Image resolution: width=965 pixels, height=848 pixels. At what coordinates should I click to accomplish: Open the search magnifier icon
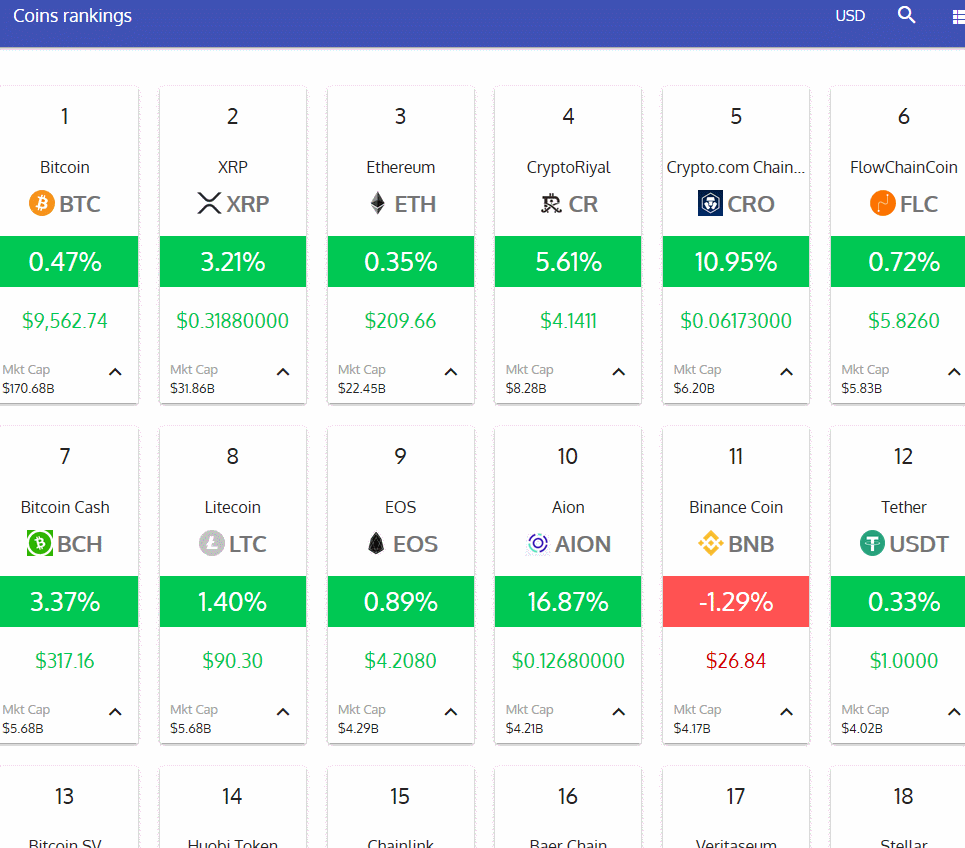(906, 15)
